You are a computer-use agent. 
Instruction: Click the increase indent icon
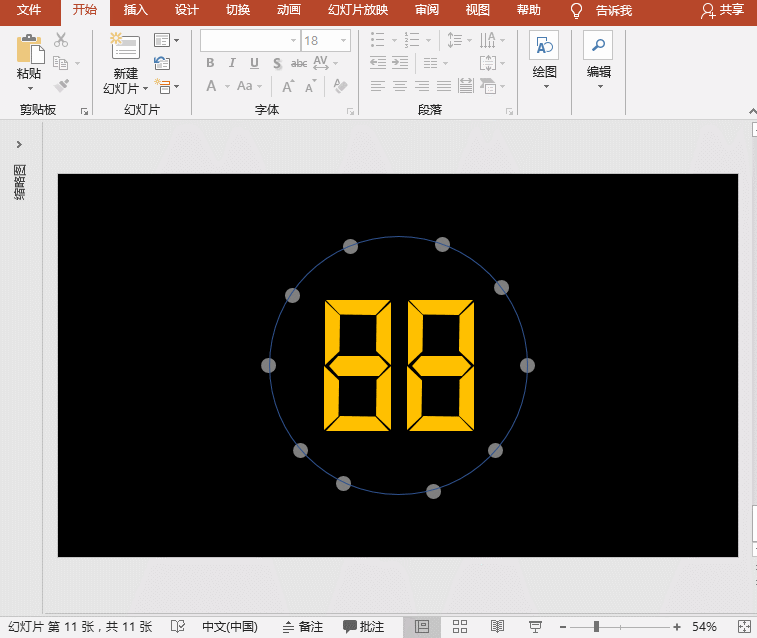click(400, 63)
